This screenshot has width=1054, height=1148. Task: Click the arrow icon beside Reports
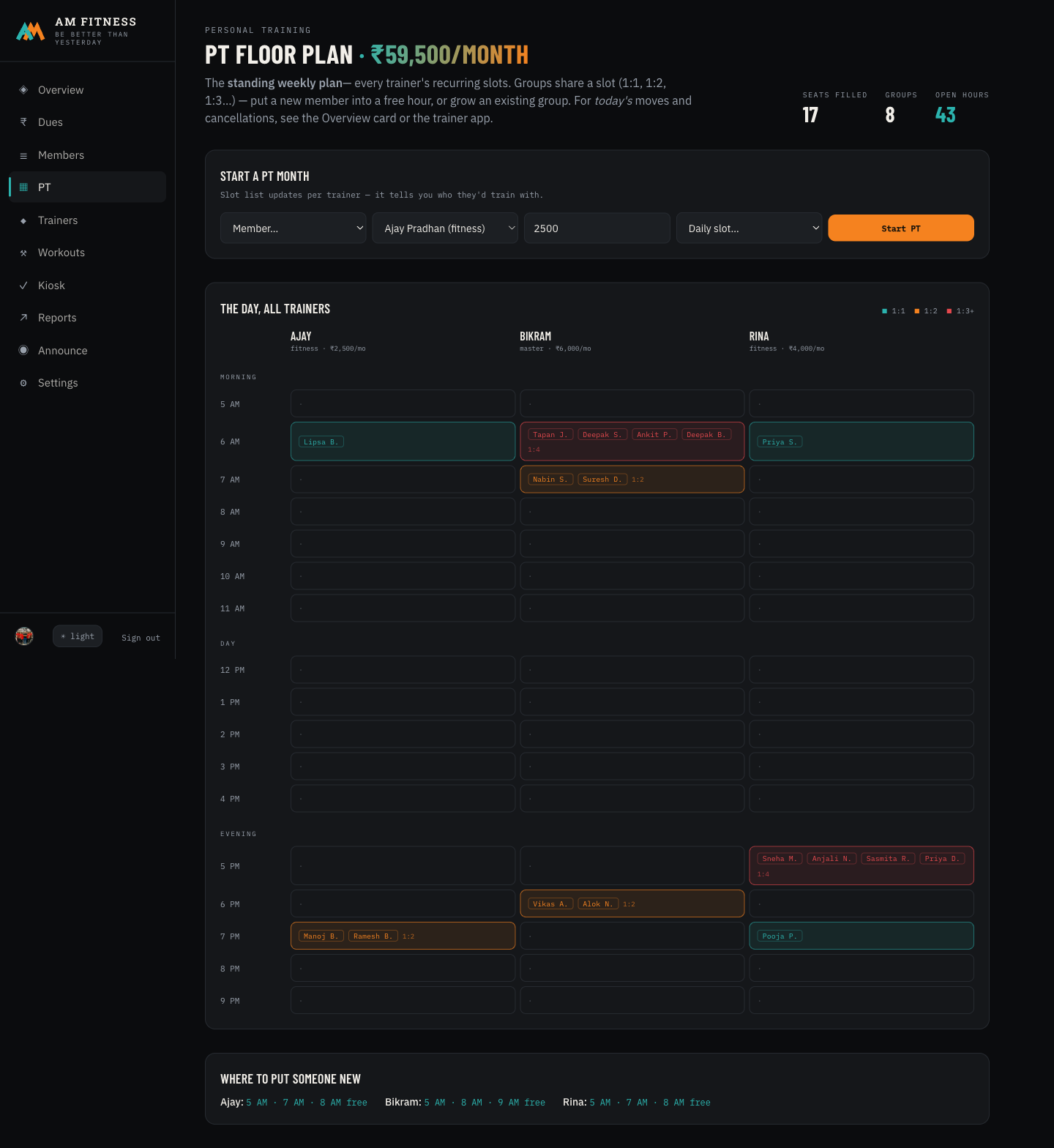pyautogui.click(x=23, y=318)
